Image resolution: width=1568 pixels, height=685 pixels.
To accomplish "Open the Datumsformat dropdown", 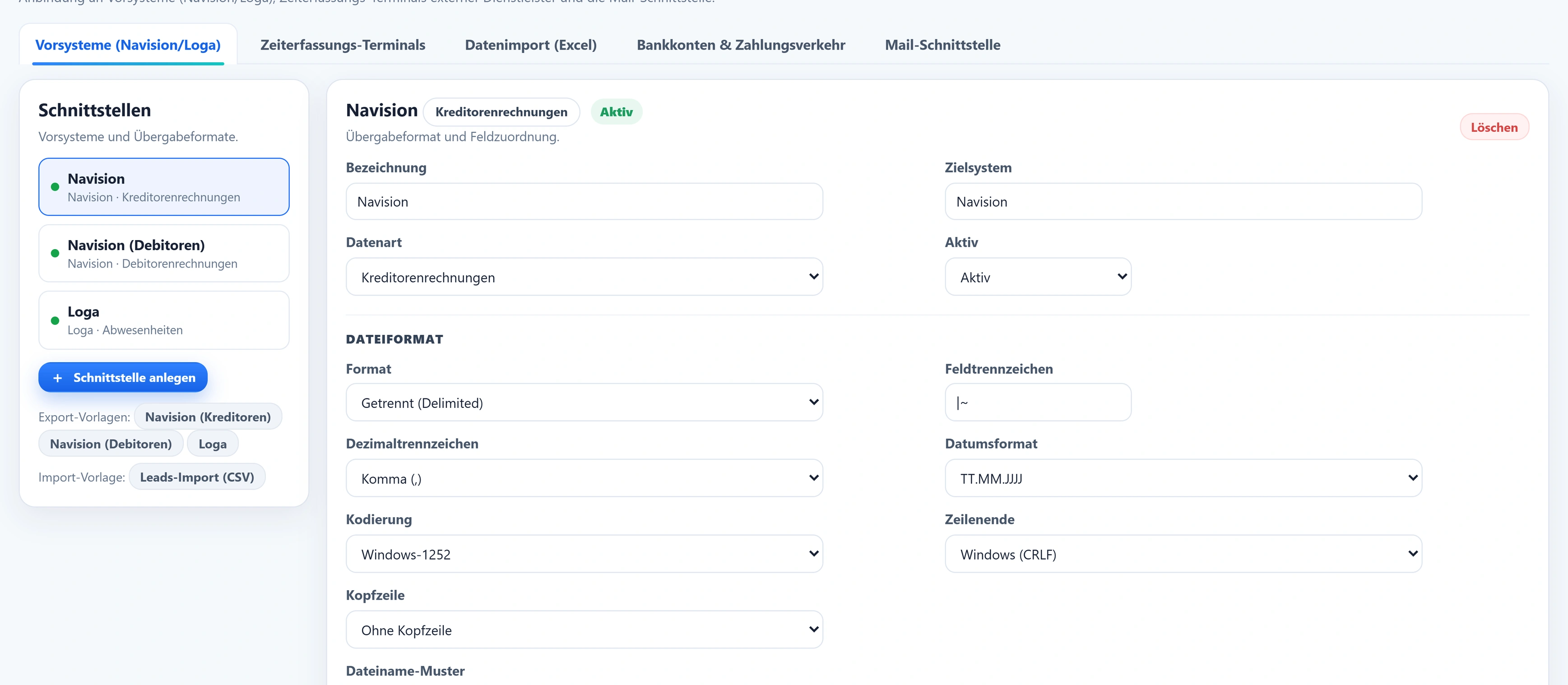I will coord(1183,478).
